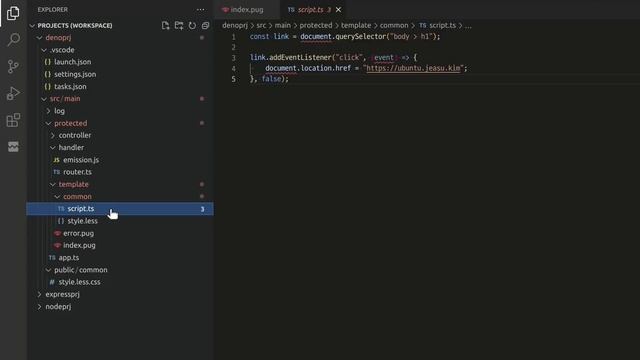Open the Explorer more actions ellipsis
The width and height of the screenshot is (640, 360).
[x=200, y=9]
